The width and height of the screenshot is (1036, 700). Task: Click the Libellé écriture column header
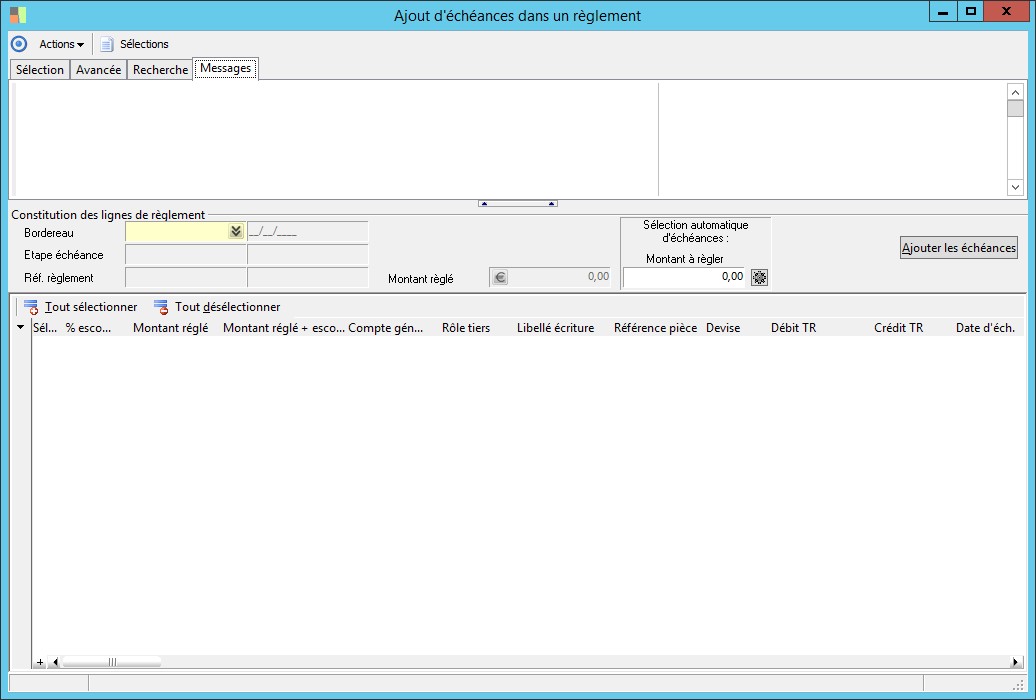(x=555, y=328)
